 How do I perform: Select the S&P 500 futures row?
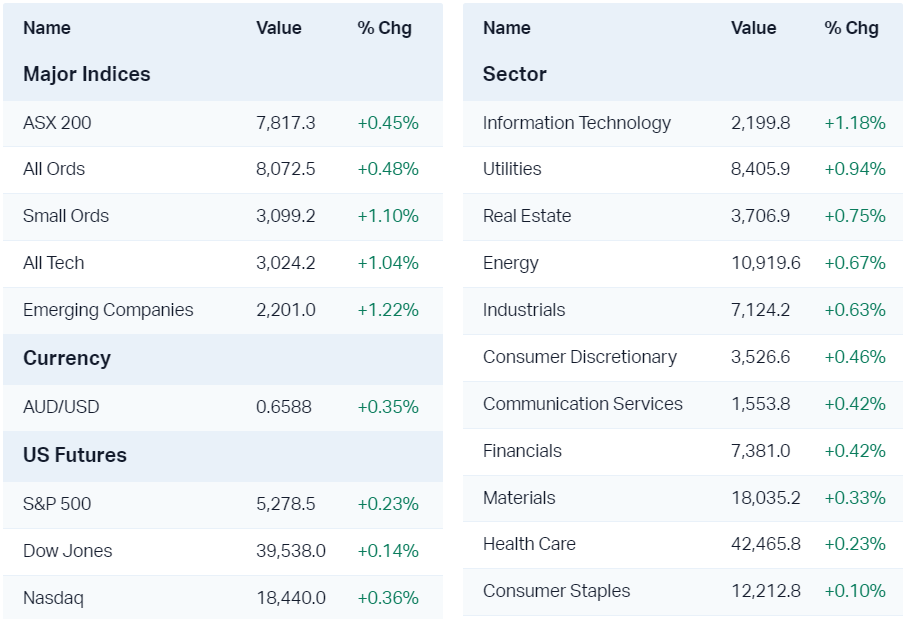coord(57,504)
